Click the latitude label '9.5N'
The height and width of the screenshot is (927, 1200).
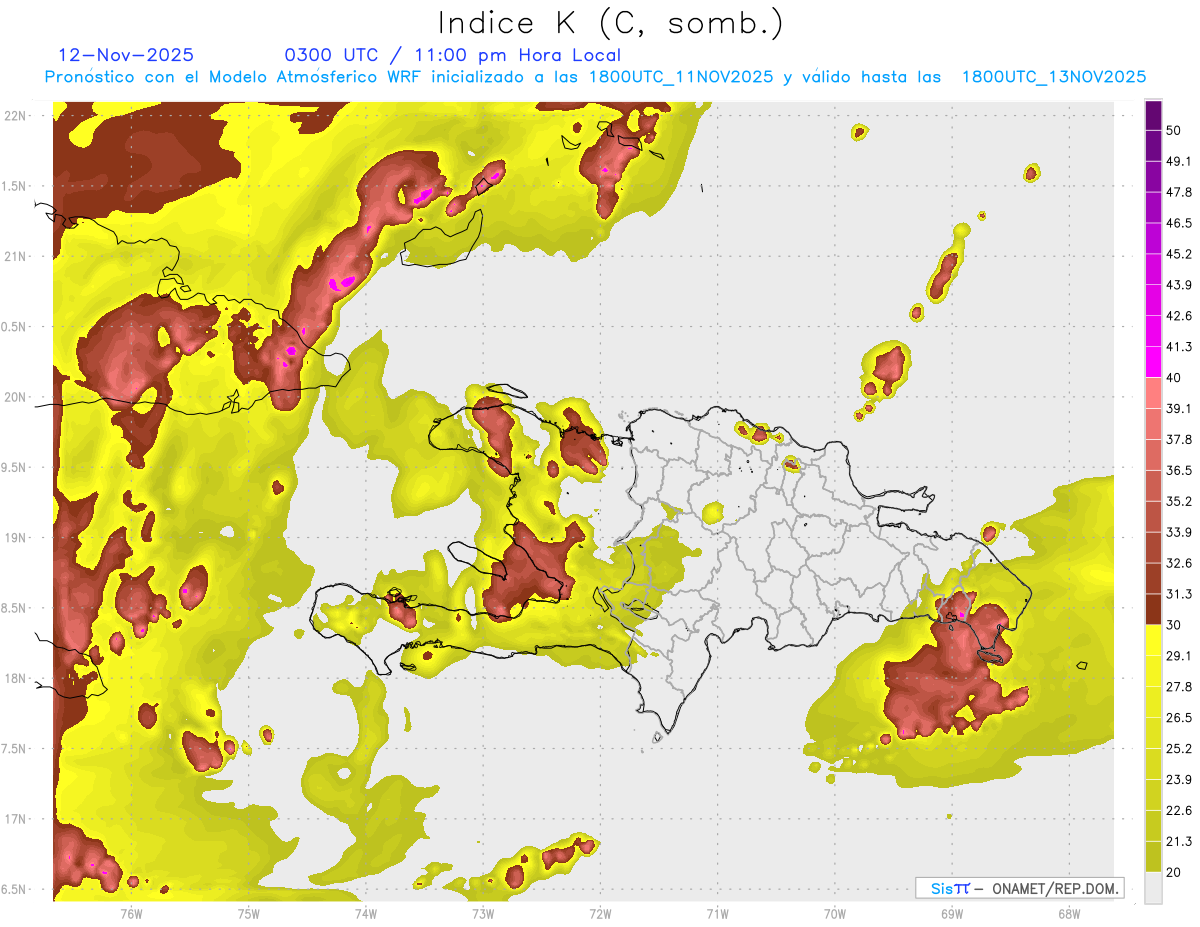(15, 467)
